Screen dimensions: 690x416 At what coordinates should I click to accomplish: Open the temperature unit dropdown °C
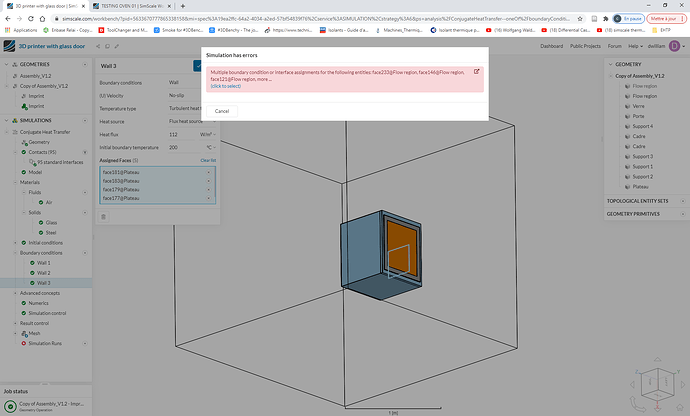(211, 147)
